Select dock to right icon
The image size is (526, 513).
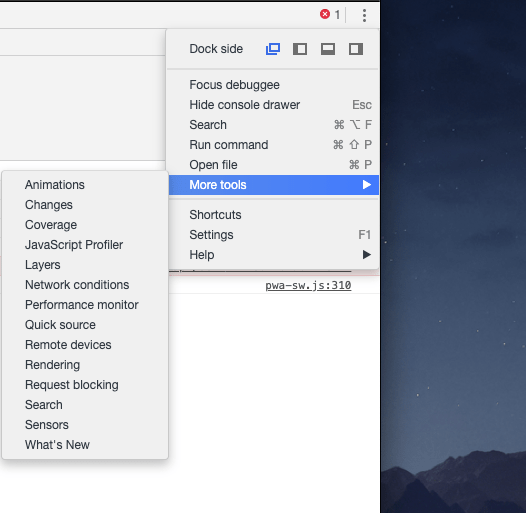[x=356, y=49]
